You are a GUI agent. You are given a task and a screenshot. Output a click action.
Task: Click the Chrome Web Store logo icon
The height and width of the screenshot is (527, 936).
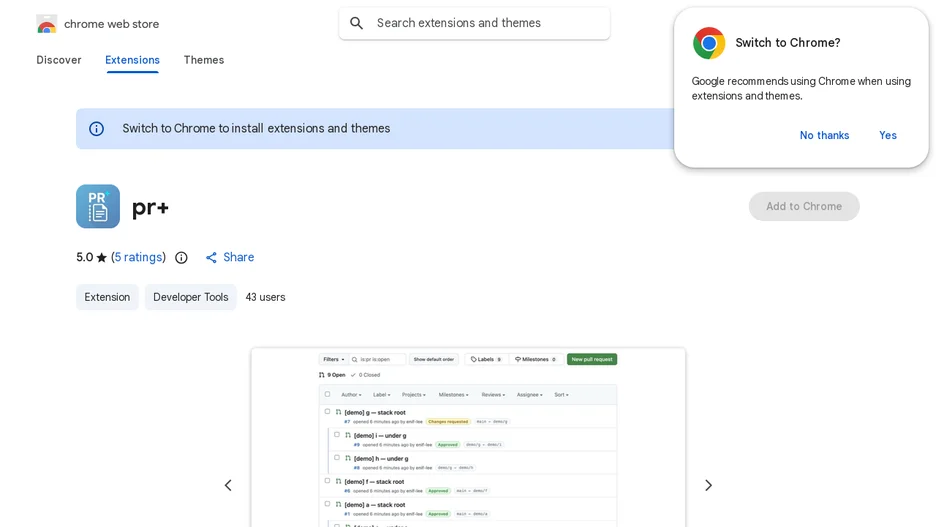tap(47, 24)
